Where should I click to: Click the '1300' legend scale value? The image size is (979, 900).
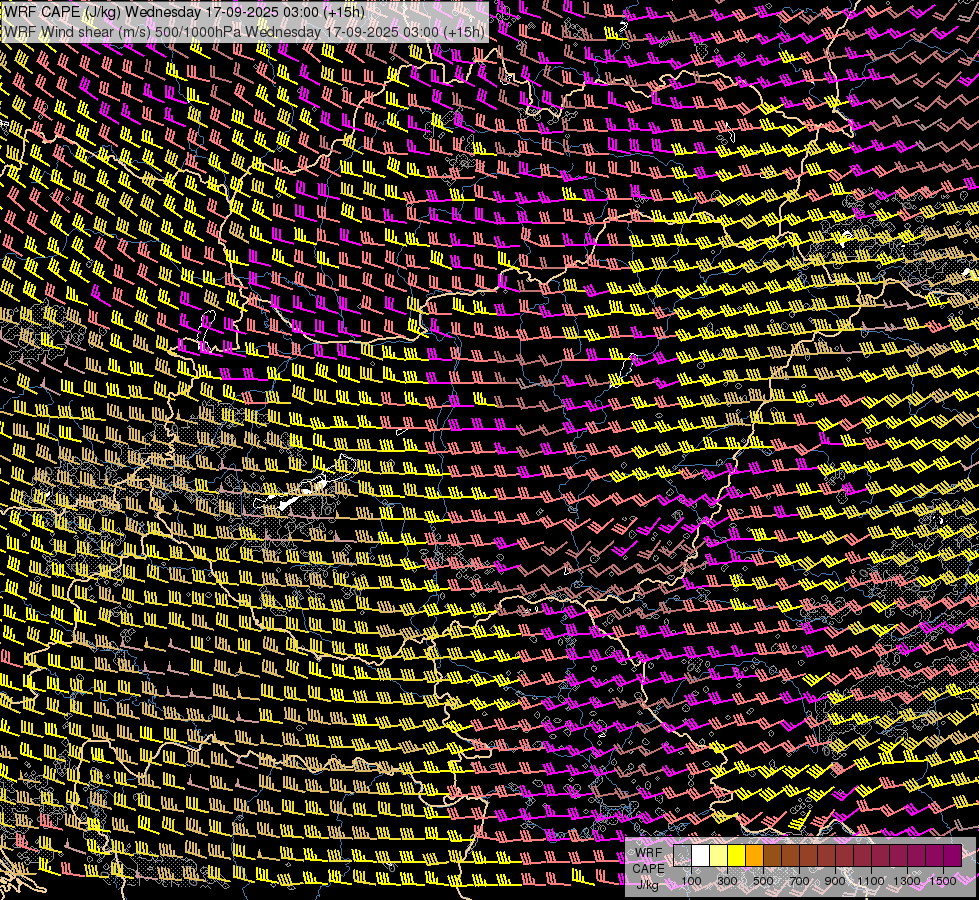[907, 881]
